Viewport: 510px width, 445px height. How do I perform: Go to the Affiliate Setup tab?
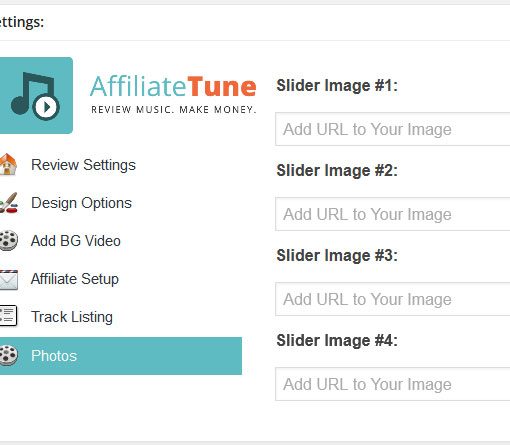click(x=75, y=279)
